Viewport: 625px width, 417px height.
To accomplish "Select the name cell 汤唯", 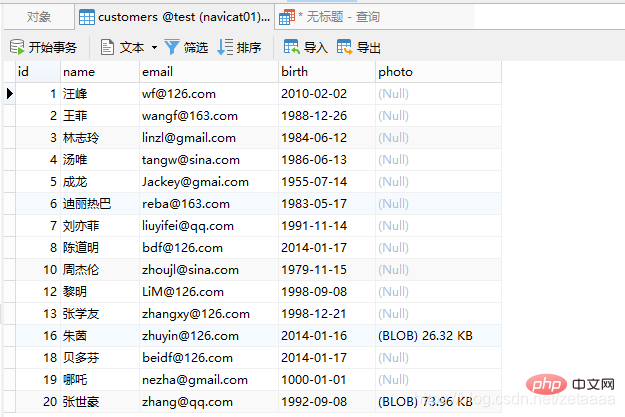I will (100, 160).
